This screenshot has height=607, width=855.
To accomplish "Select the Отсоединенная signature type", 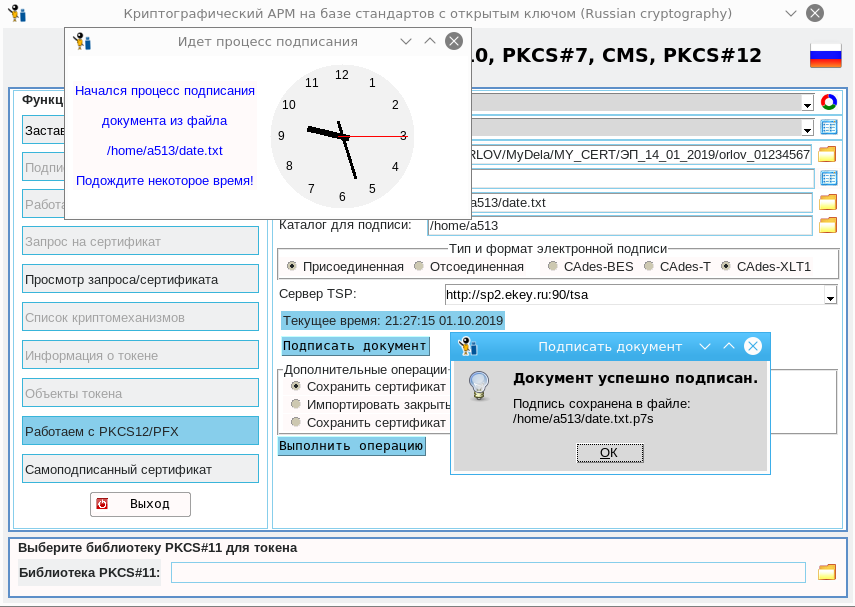I will click(421, 267).
